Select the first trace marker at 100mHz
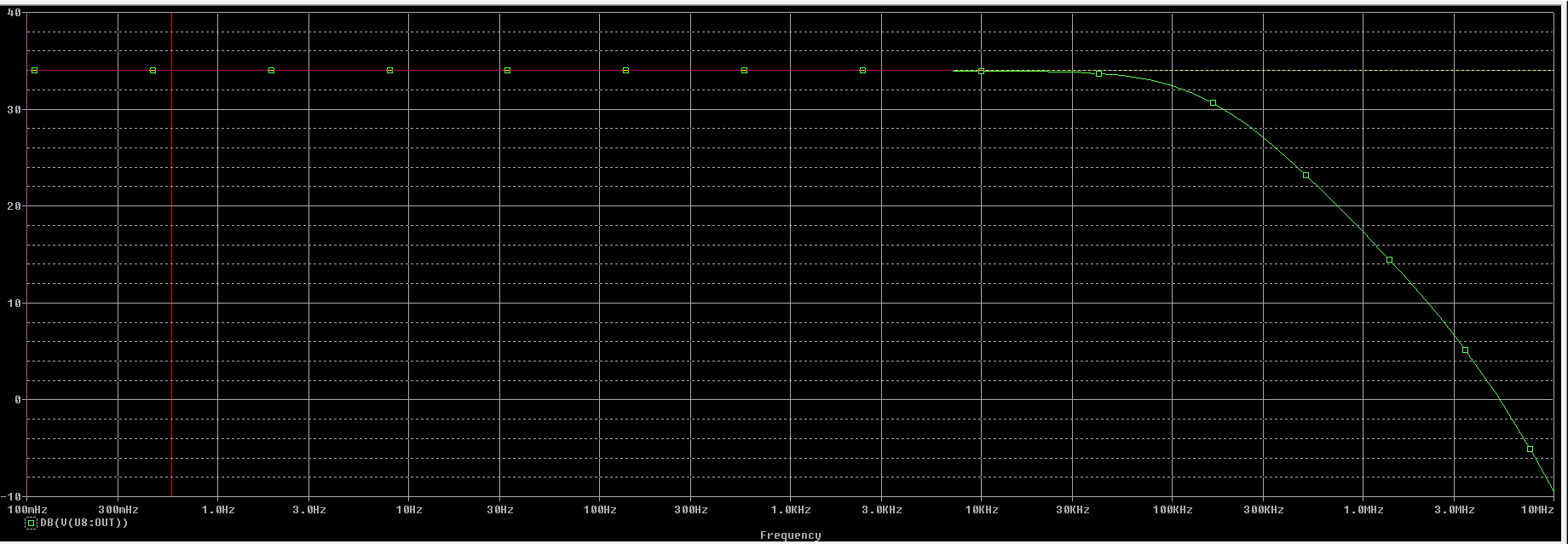 [34, 71]
